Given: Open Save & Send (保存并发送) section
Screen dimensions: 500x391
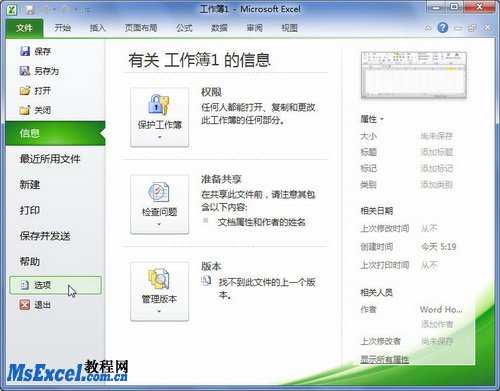Looking at the screenshot, I should (x=45, y=236).
